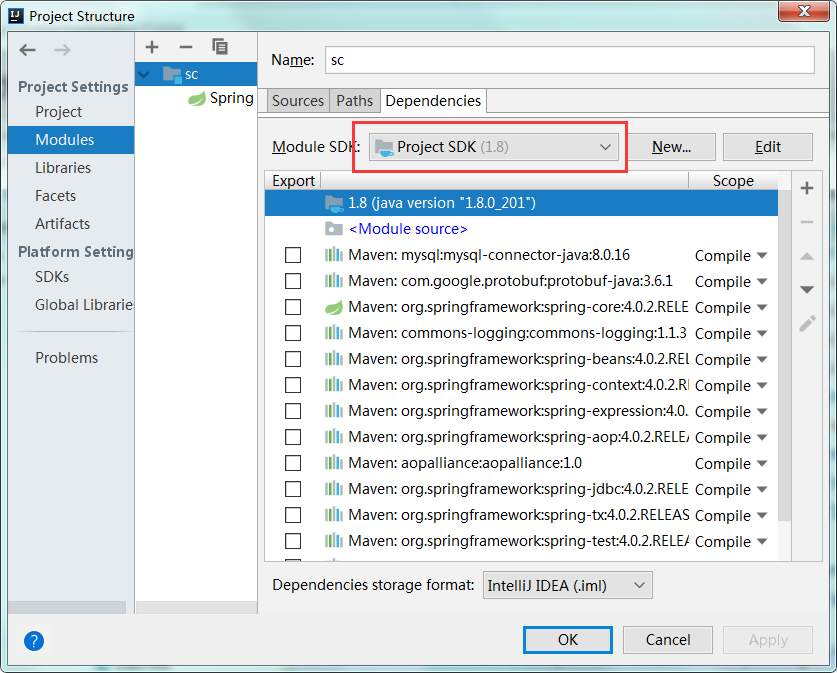This screenshot has height=673, width=837.
Task: Check export for commons-logging
Action: (x=293, y=333)
